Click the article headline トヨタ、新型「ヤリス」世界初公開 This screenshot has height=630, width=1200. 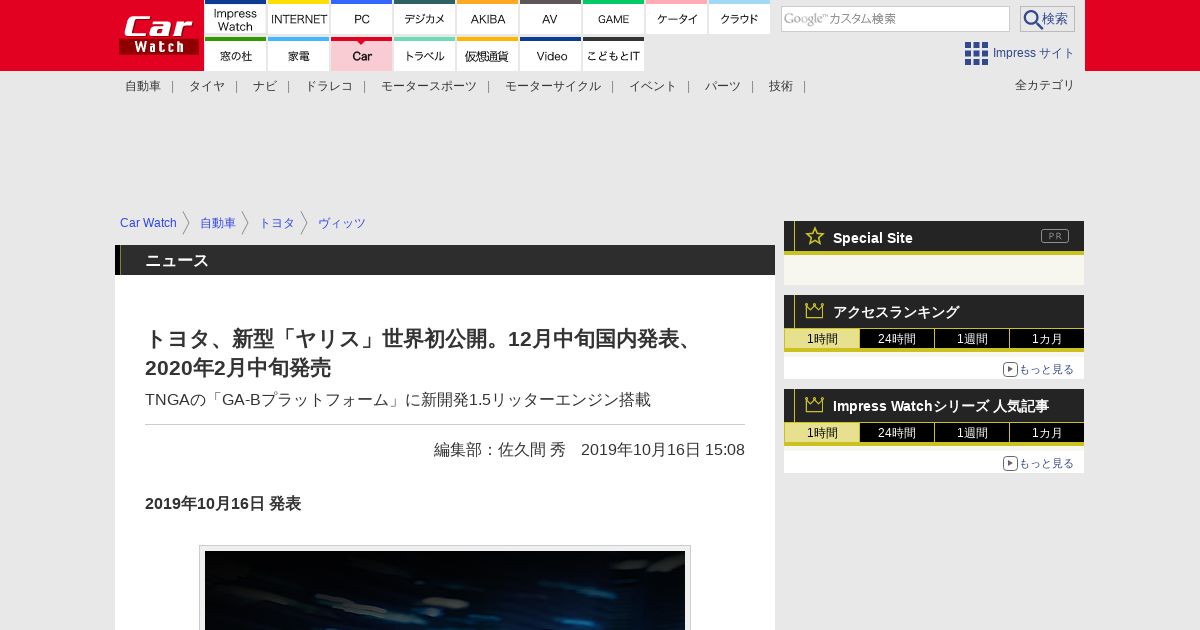(421, 353)
